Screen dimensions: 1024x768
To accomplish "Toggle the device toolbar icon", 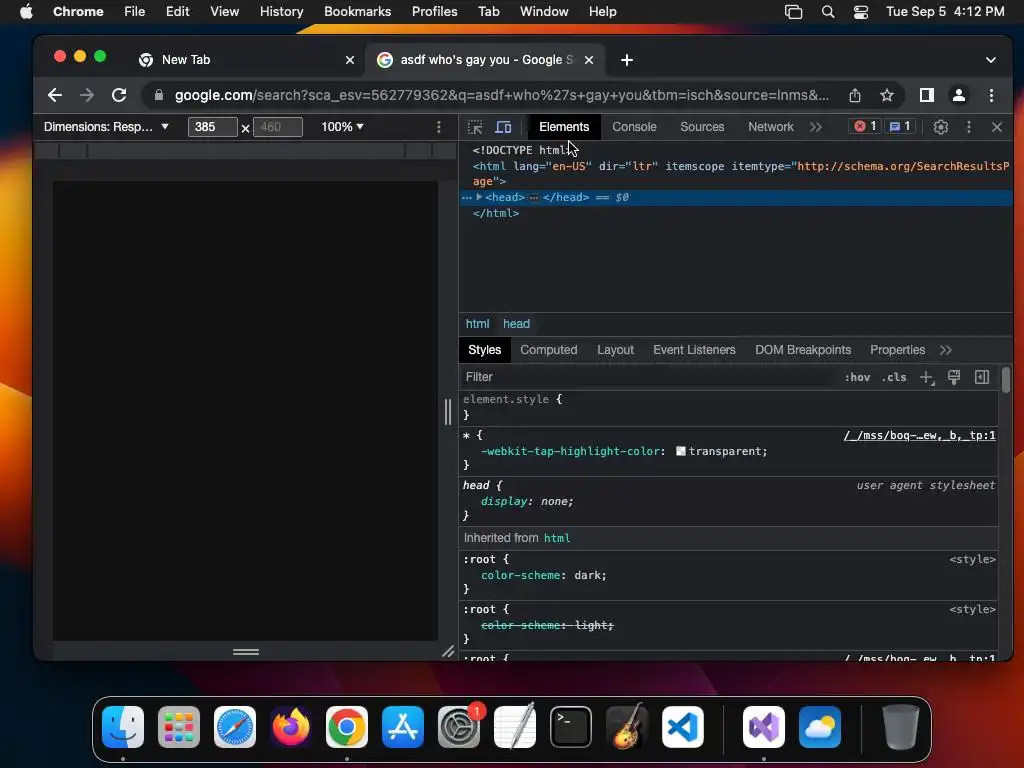I will pos(504,127).
